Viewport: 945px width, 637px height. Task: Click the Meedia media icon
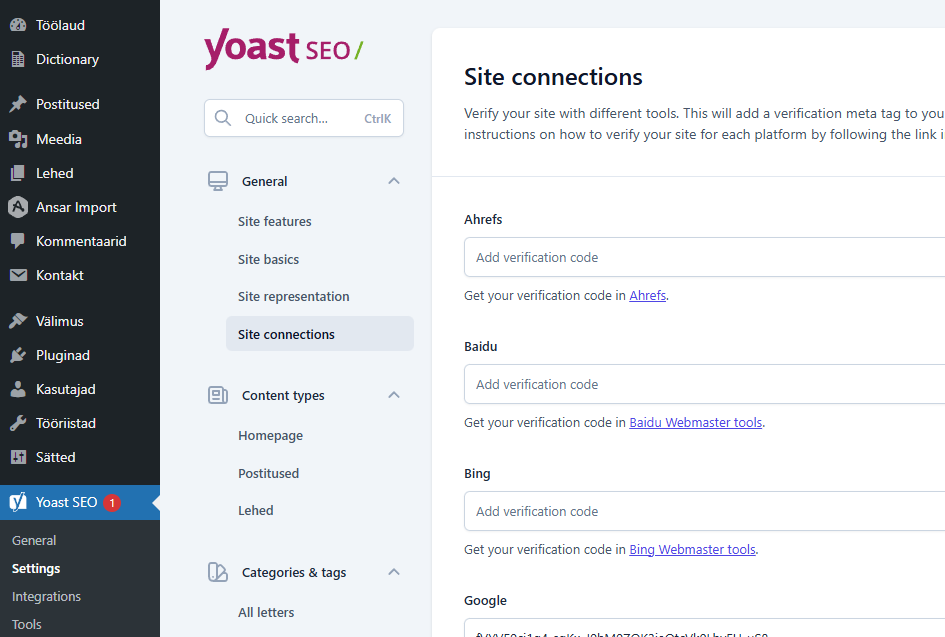[x=18, y=139]
